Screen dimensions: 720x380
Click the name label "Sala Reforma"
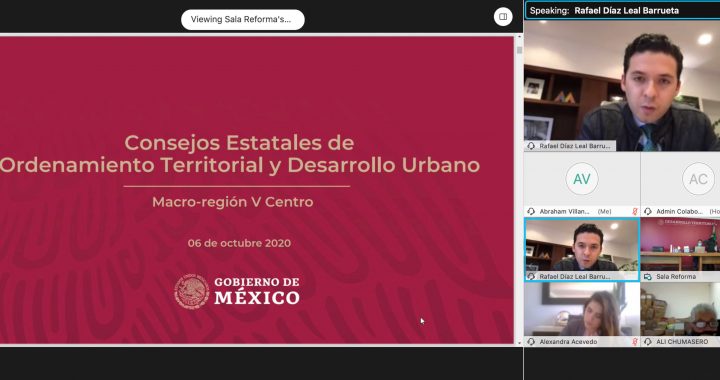(x=676, y=277)
